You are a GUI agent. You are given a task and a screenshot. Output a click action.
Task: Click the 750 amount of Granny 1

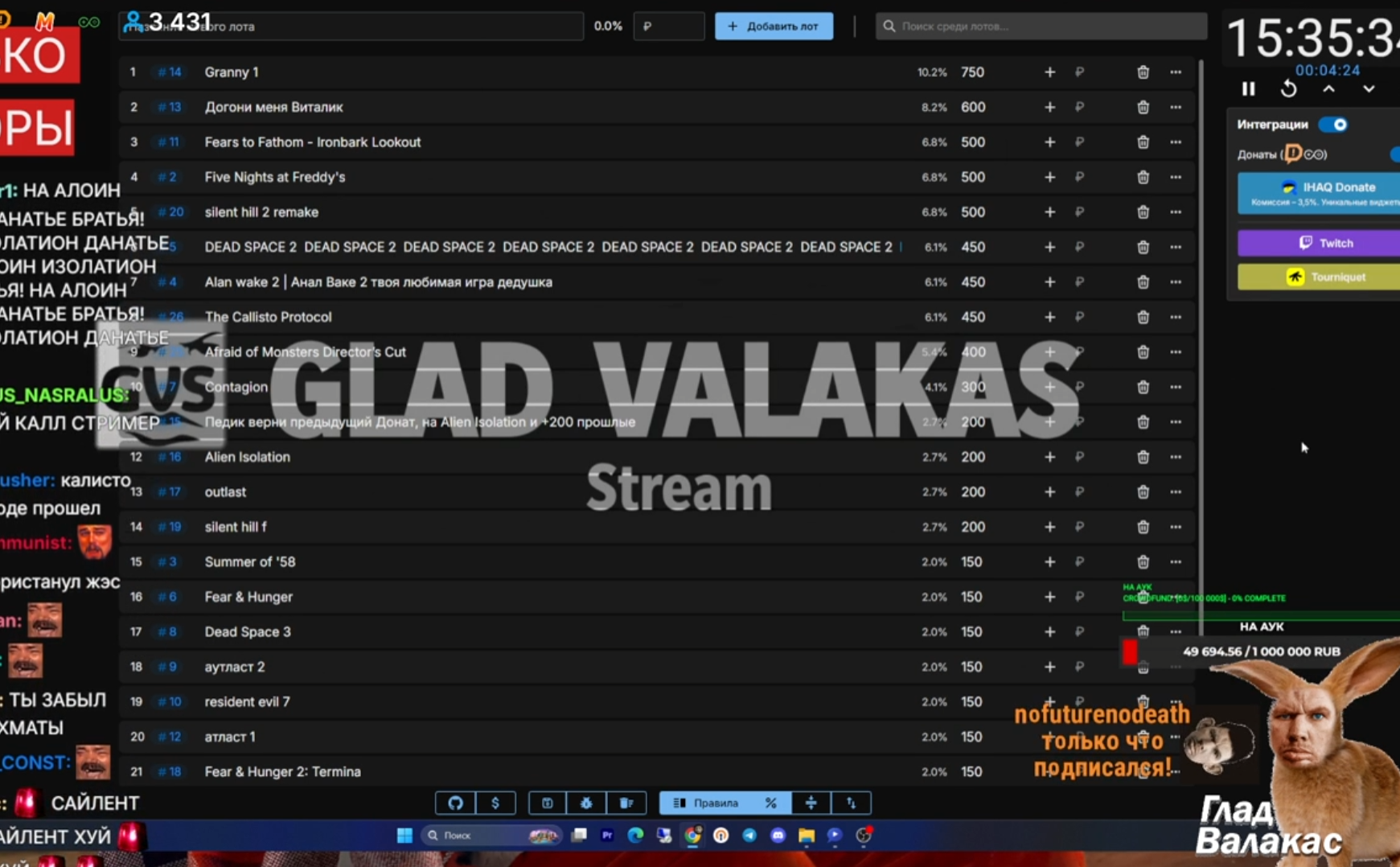pyautogui.click(x=972, y=72)
